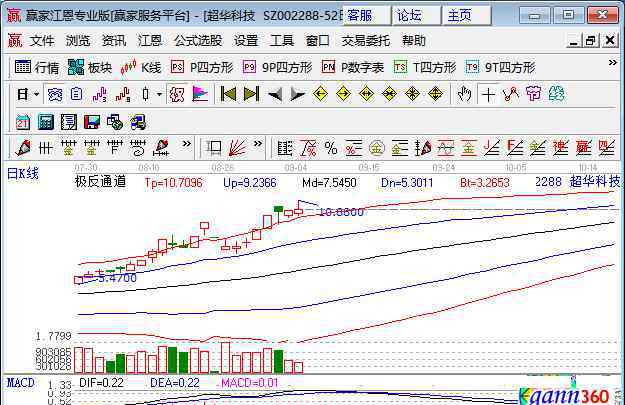This screenshot has width=625, height=405.
Task: Click the yellow diamond horizontal-compress icon
Action: pyautogui.click(x=389, y=94)
